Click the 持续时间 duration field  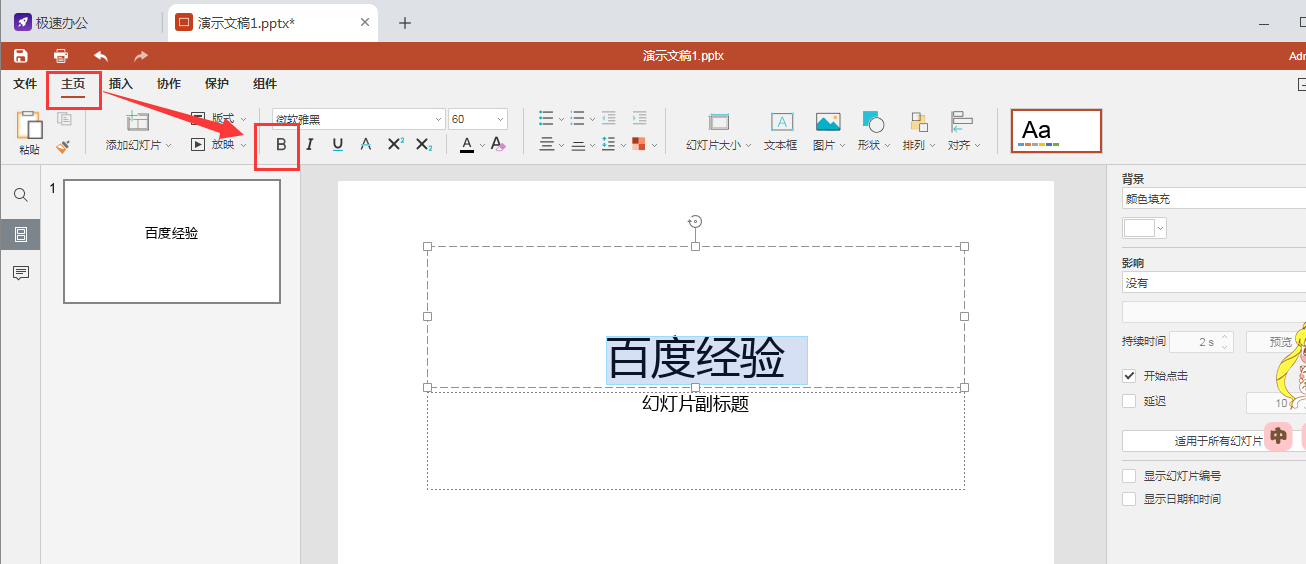click(1201, 342)
